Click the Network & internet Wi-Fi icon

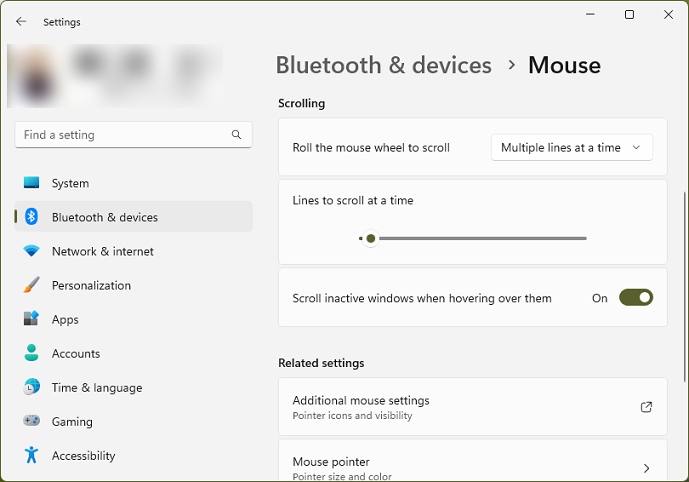click(31, 251)
